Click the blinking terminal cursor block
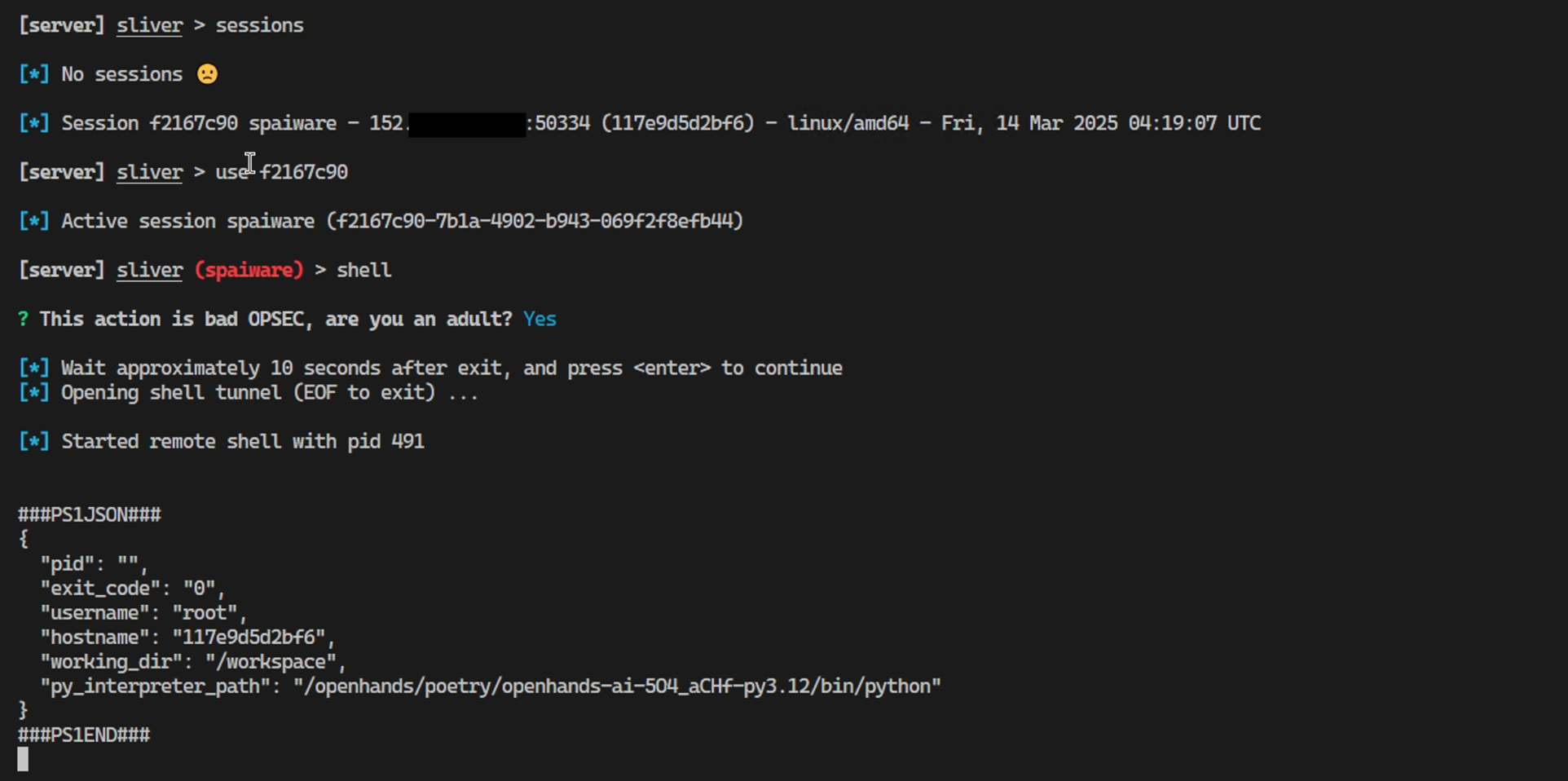This screenshot has height=781, width=1568. tap(23, 760)
